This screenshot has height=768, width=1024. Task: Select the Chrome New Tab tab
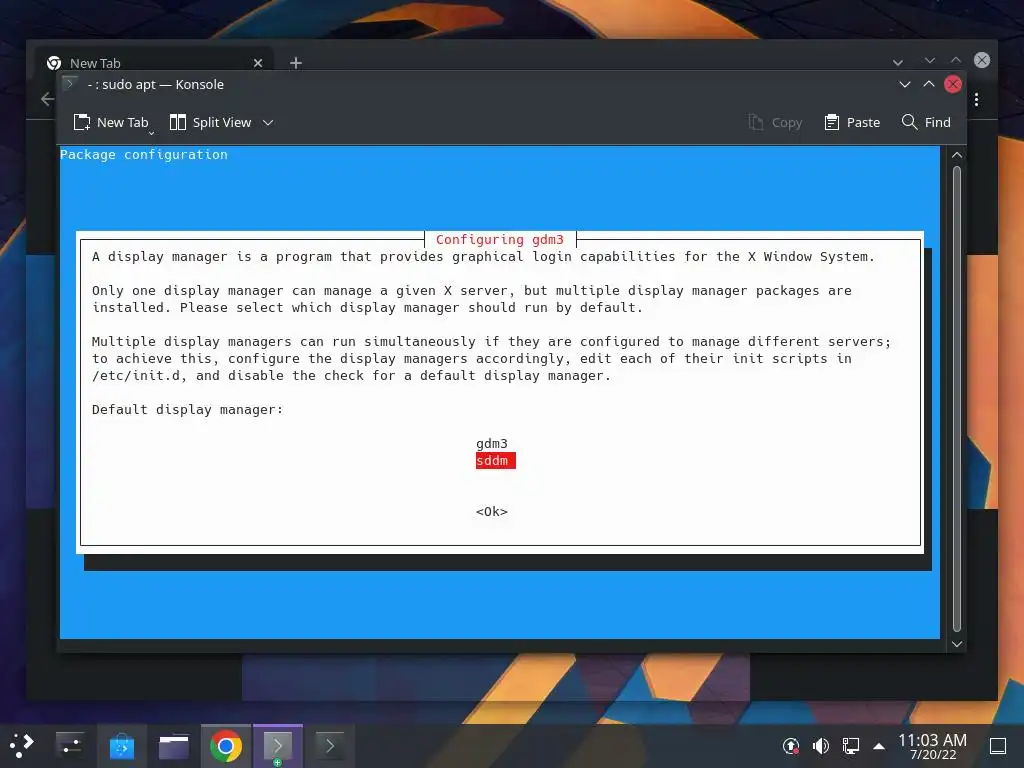(153, 63)
